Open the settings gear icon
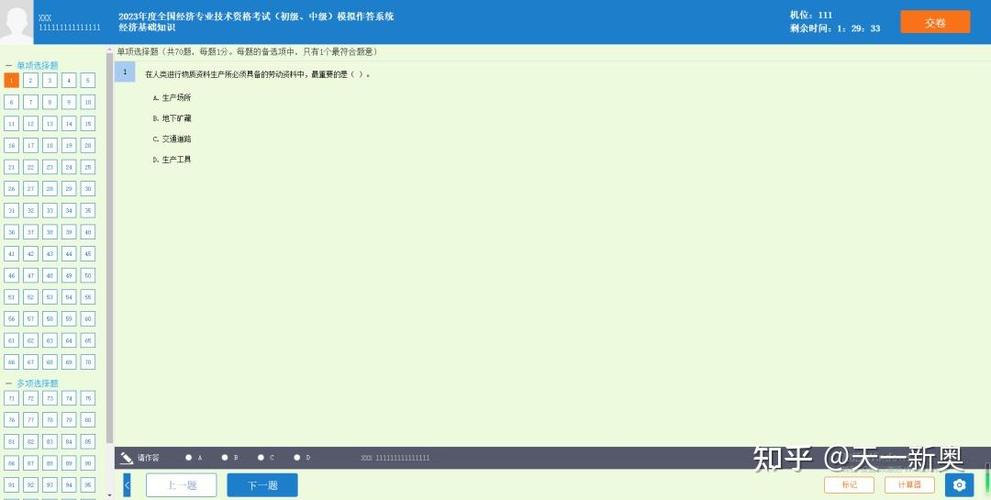 959,485
